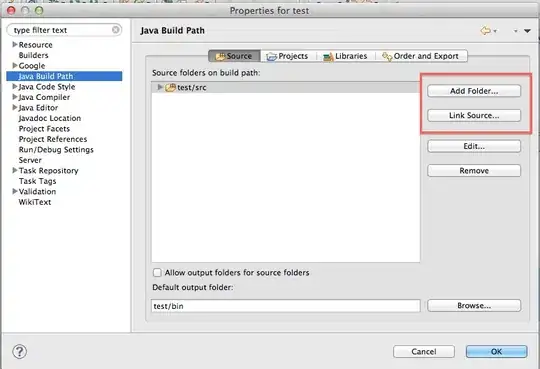Click the back navigation arrow icon
Viewport: 540px width, 369px height.
point(485,31)
